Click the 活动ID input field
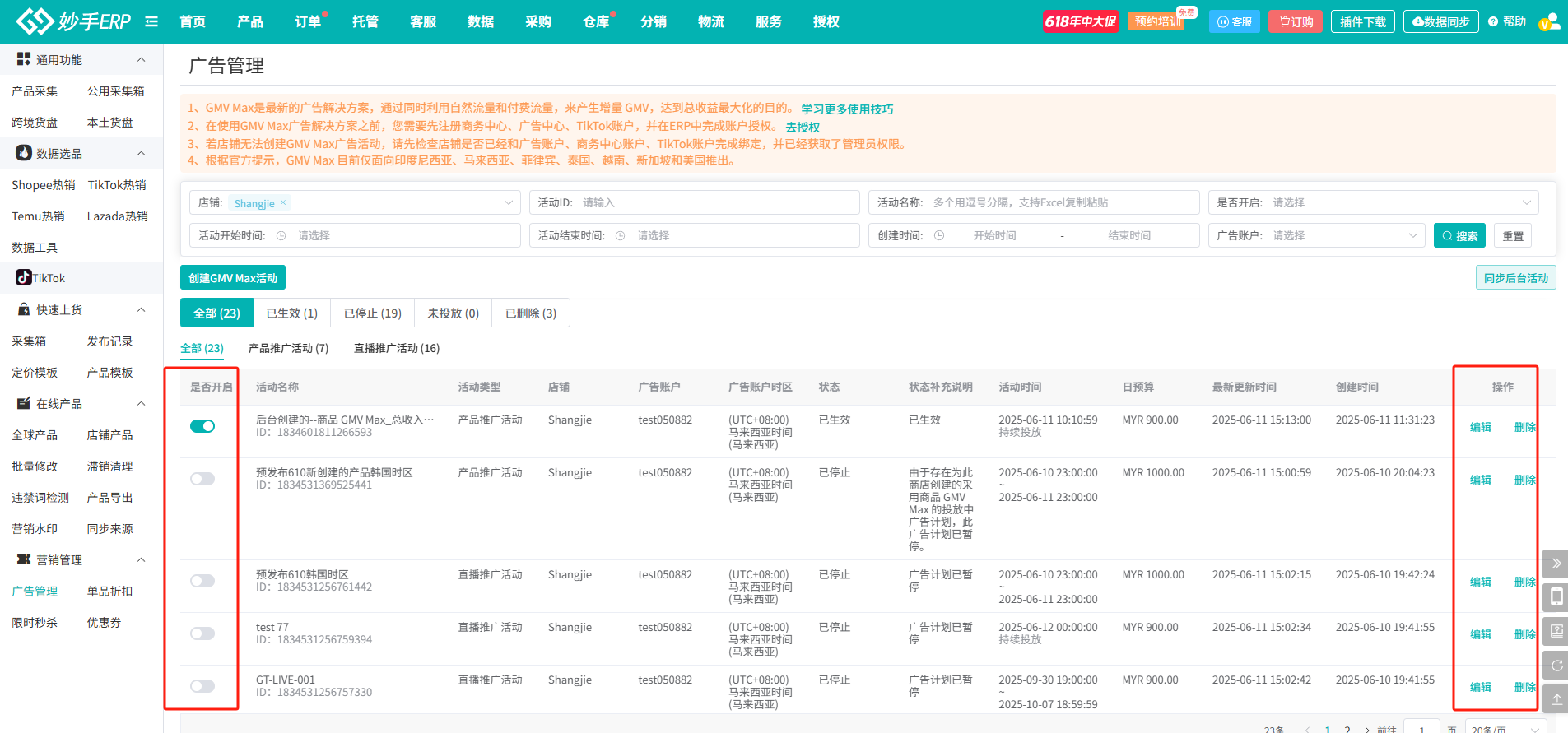This screenshot has width=1568, height=733. pos(694,202)
